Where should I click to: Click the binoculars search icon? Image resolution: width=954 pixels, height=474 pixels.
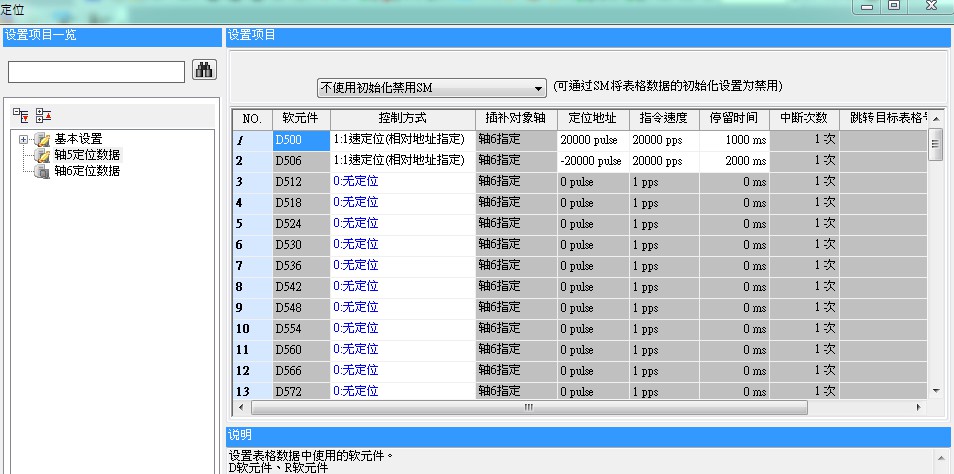click(x=204, y=70)
